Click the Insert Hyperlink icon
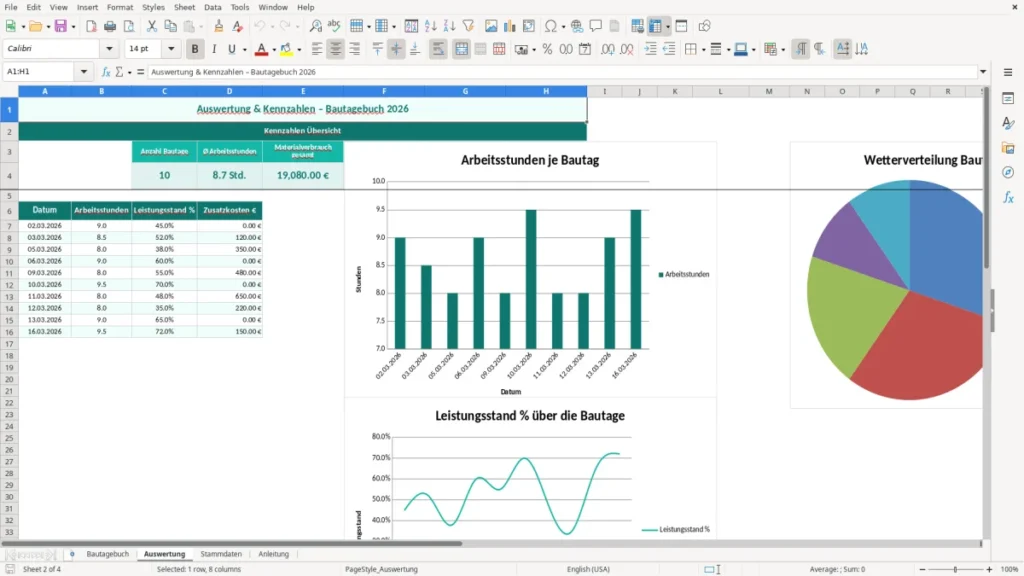The width and height of the screenshot is (1024, 576). [x=577, y=26]
